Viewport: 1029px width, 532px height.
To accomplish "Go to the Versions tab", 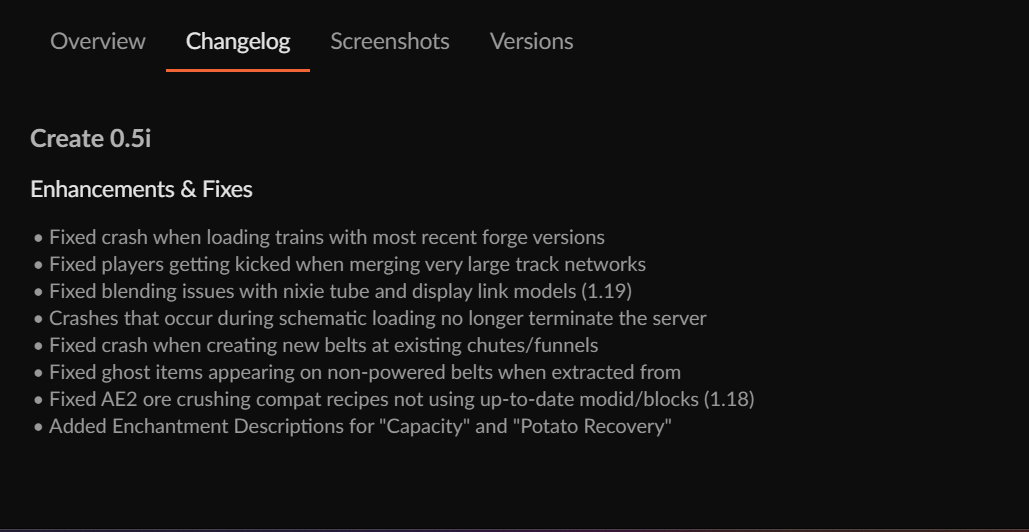I will click(x=531, y=41).
